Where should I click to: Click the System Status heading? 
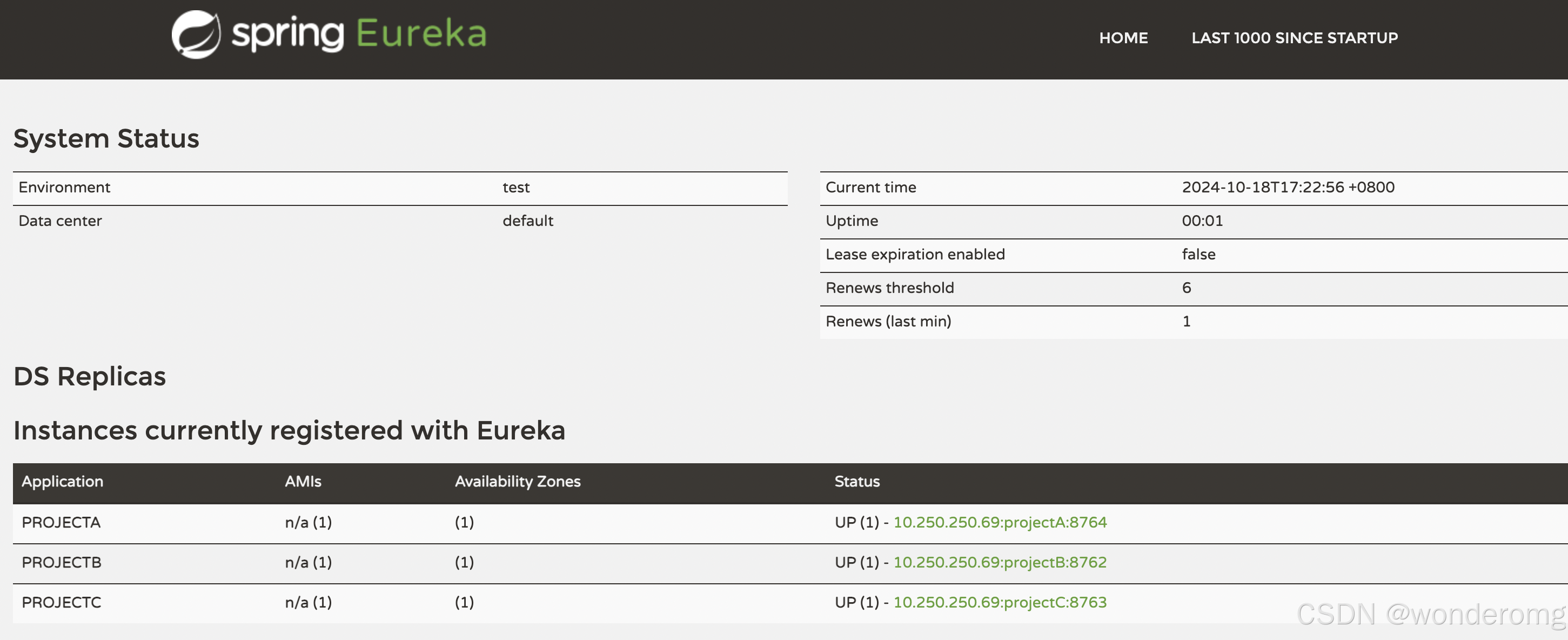(x=106, y=139)
